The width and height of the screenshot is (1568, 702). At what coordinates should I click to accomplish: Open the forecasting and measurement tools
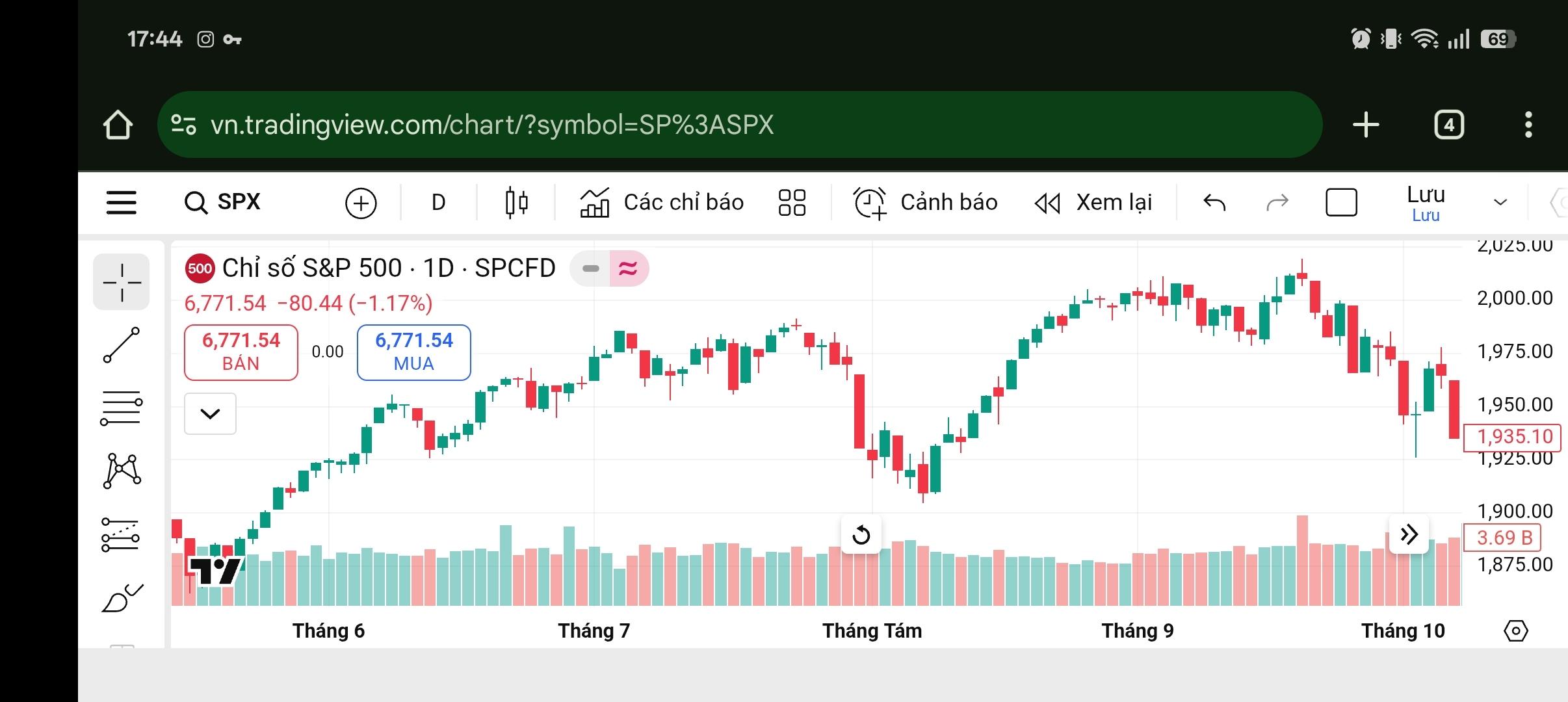122,534
